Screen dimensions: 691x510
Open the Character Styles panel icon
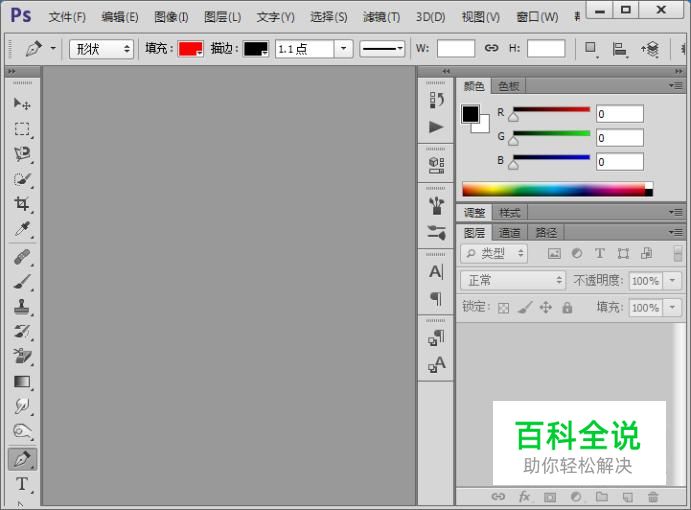pos(436,365)
